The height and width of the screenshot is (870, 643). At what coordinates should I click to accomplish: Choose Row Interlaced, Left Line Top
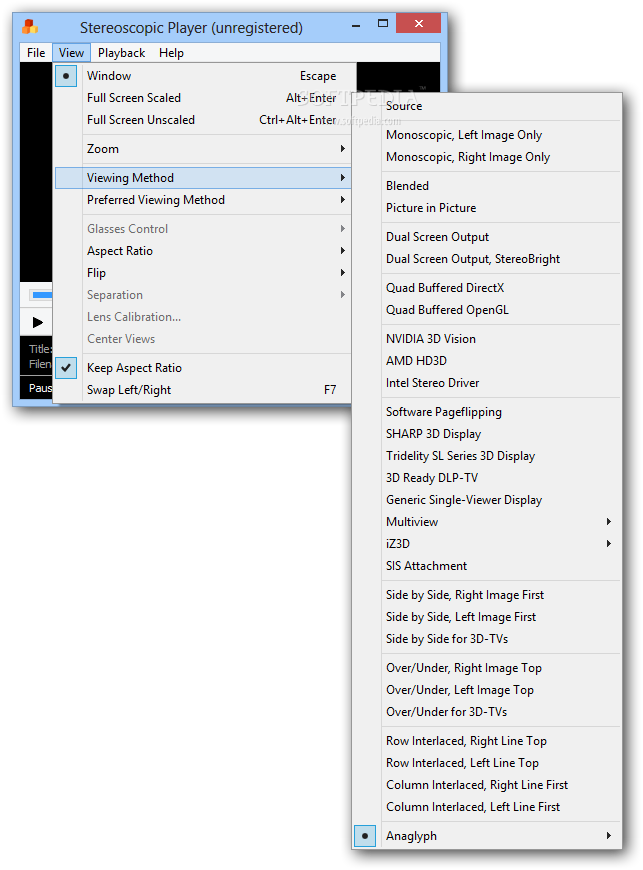(487, 763)
